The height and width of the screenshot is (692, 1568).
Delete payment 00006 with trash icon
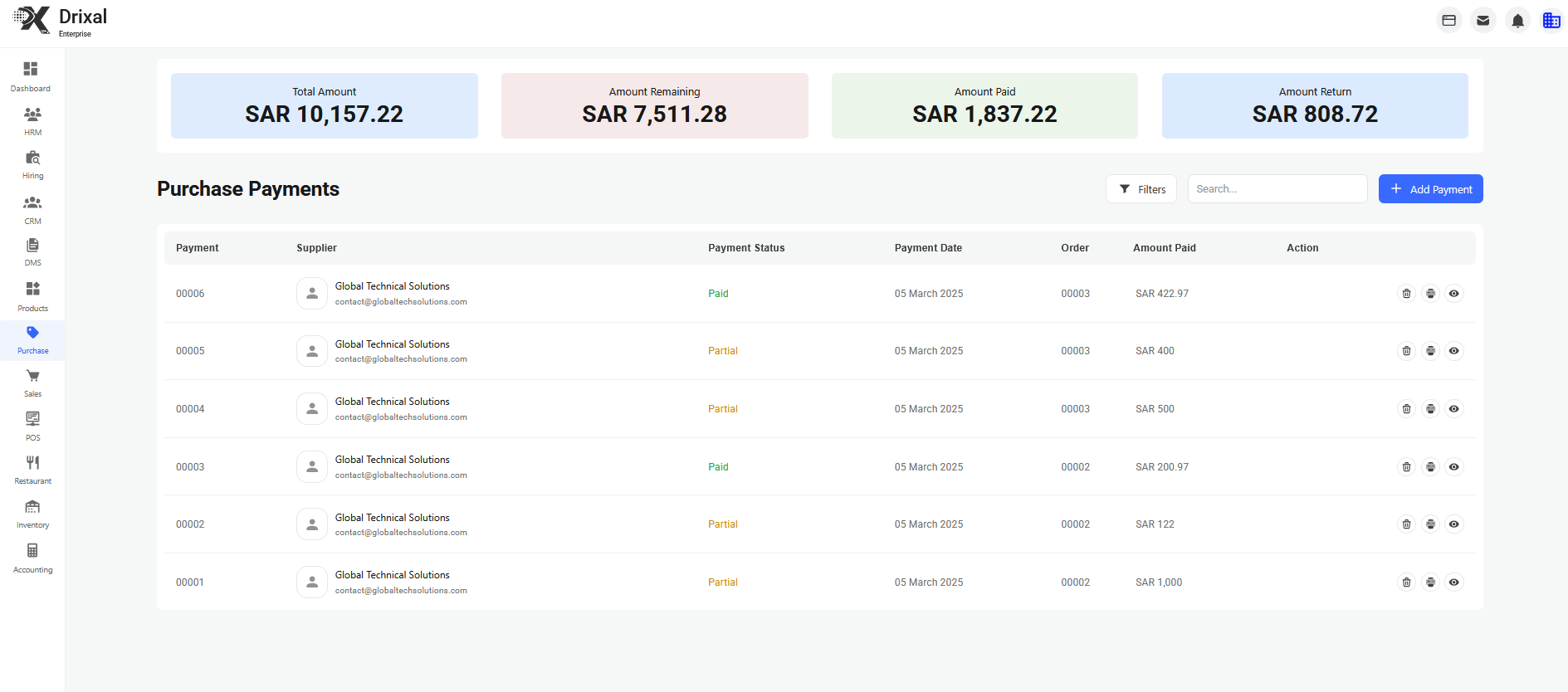(x=1406, y=294)
